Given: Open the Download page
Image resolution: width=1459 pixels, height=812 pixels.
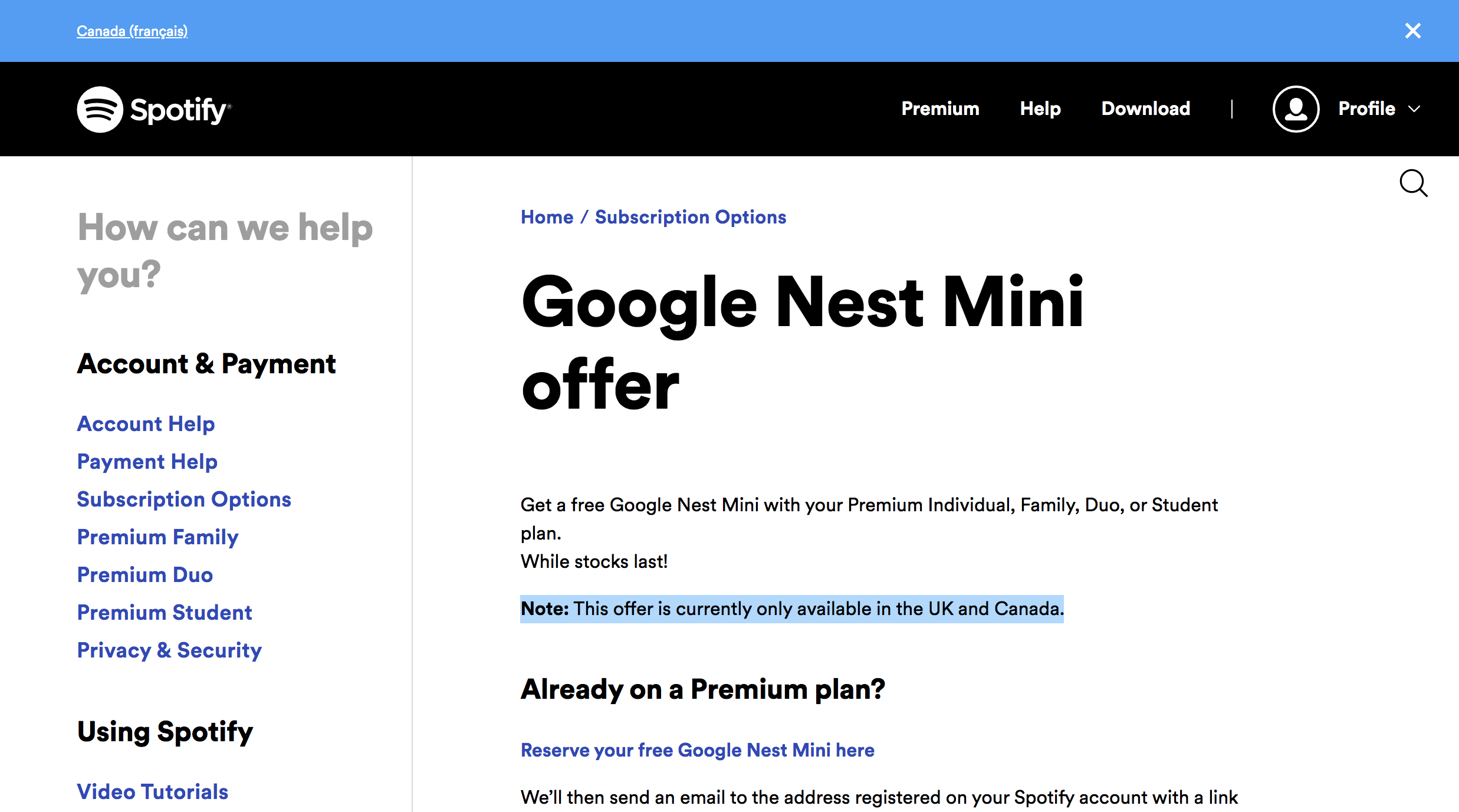Looking at the screenshot, I should tap(1145, 109).
